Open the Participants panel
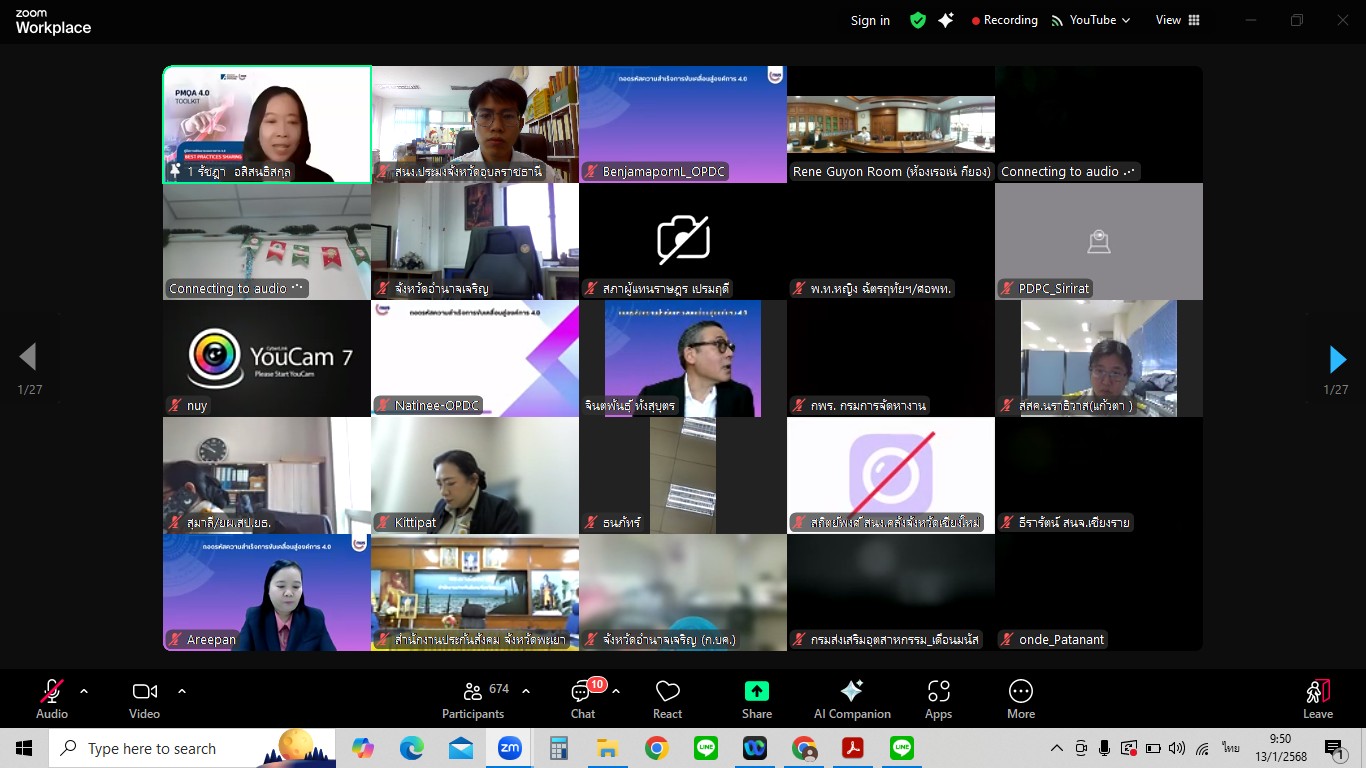 pos(474,699)
